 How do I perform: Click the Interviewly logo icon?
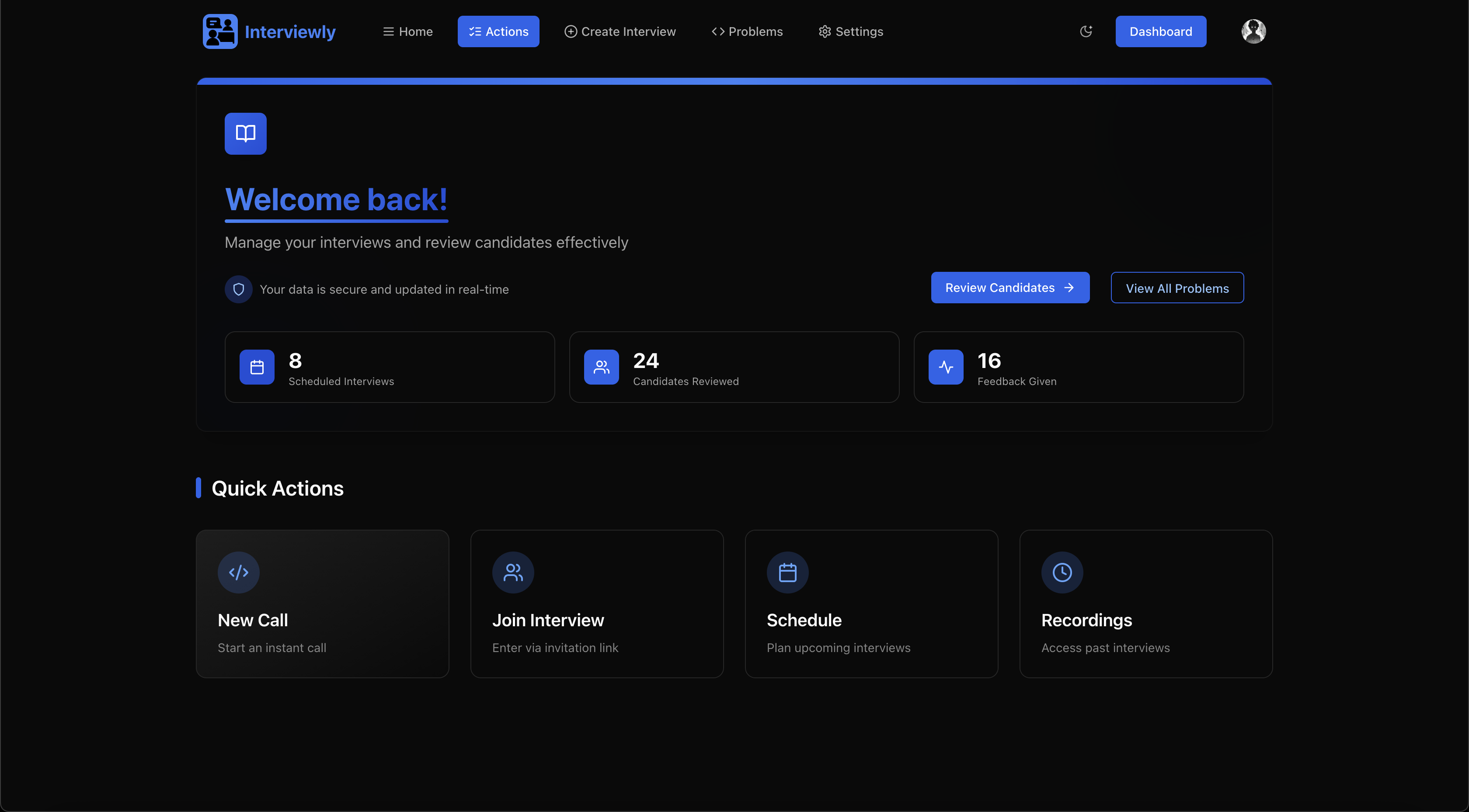[x=220, y=31]
